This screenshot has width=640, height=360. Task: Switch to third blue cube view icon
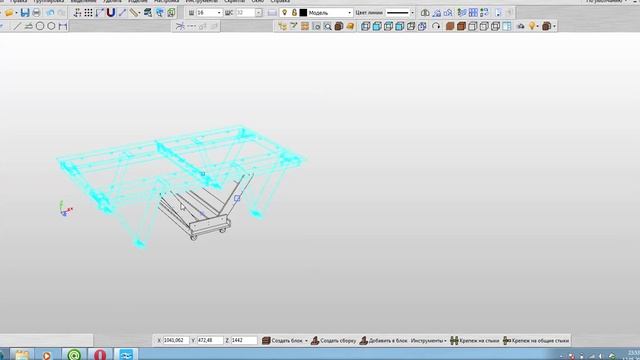pos(388,27)
